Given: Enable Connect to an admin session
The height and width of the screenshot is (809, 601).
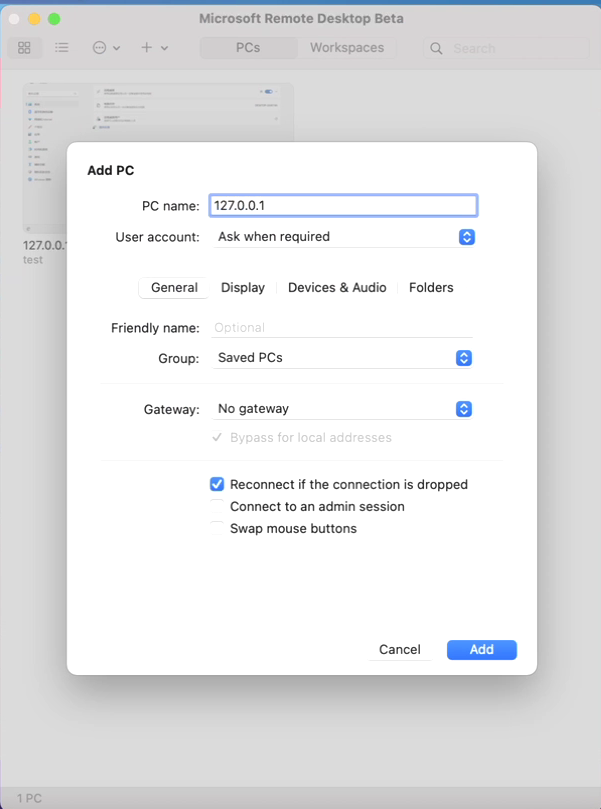Looking at the screenshot, I should tap(217, 507).
